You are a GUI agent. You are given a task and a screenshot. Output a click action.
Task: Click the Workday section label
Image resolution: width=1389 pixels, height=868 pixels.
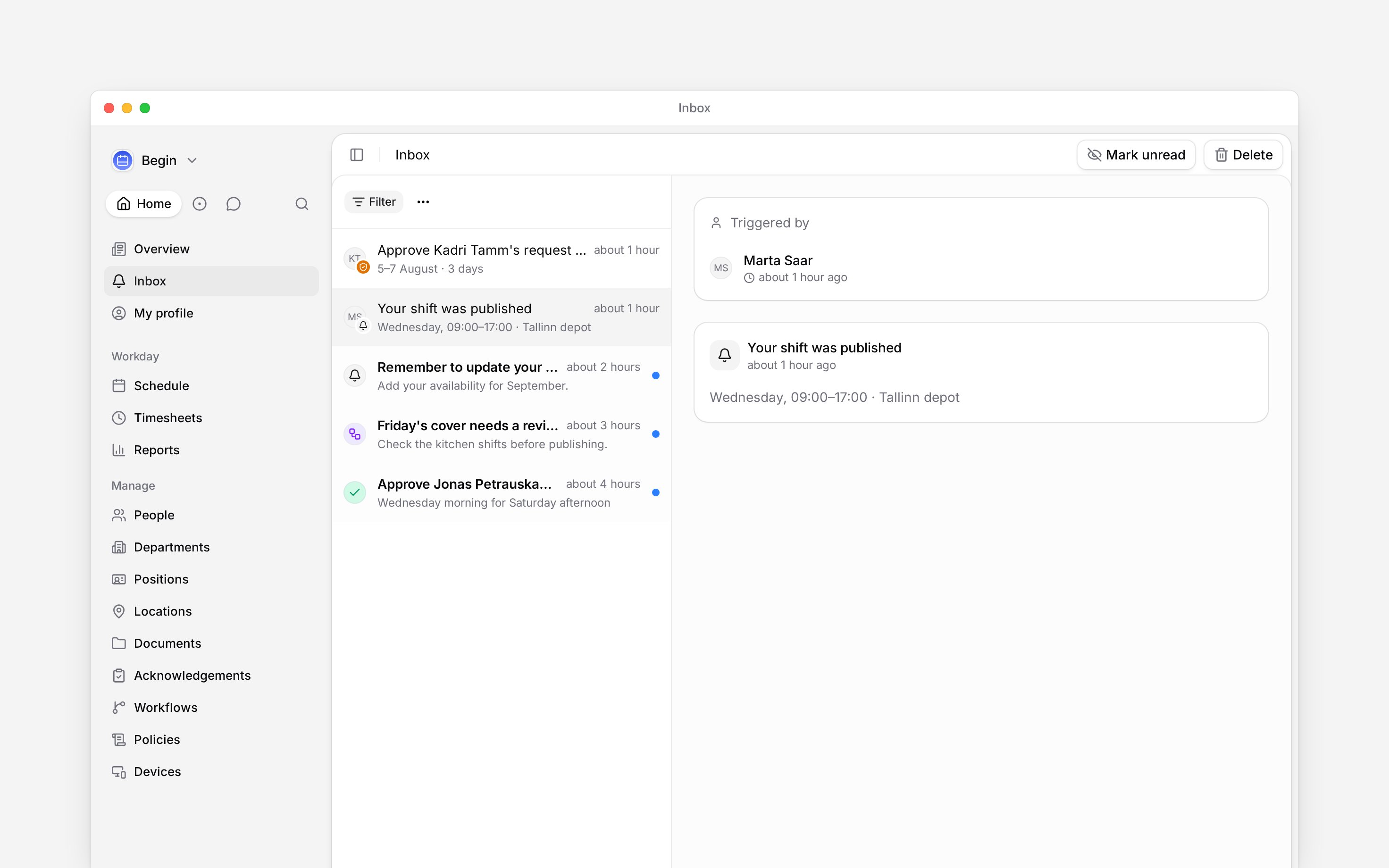135,357
